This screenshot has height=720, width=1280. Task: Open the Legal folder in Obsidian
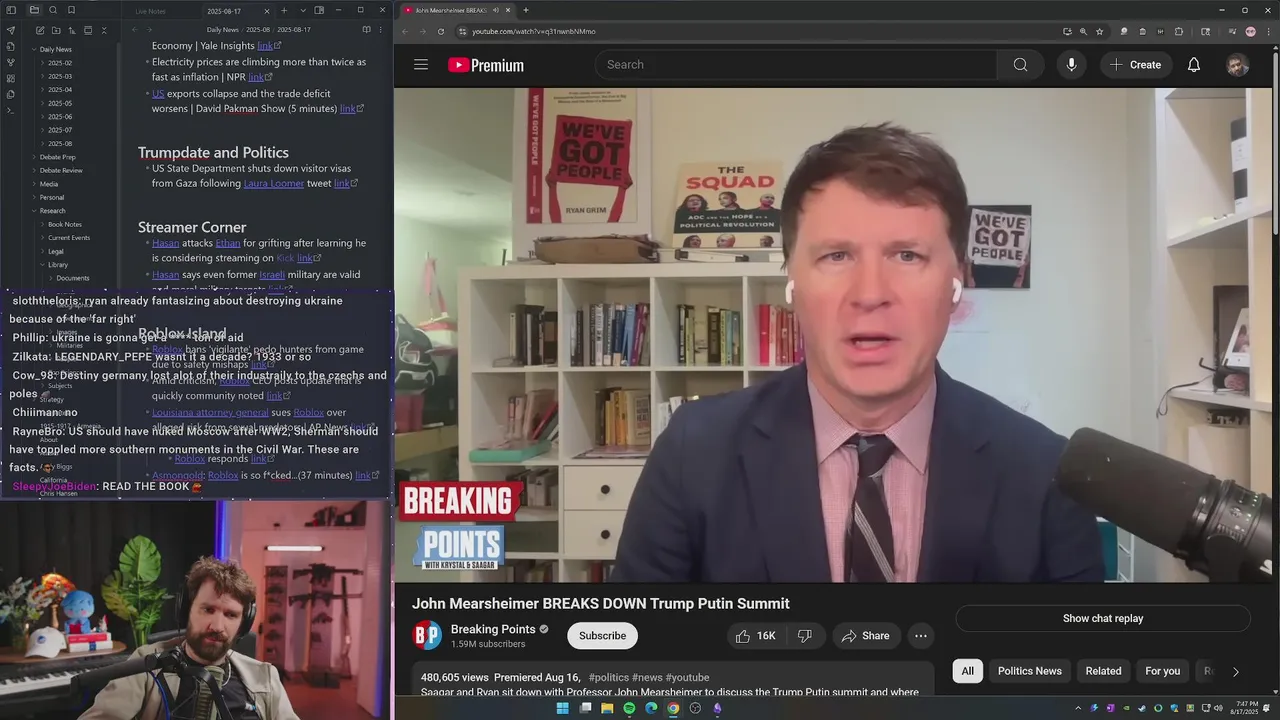pyautogui.click(x=56, y=251)
